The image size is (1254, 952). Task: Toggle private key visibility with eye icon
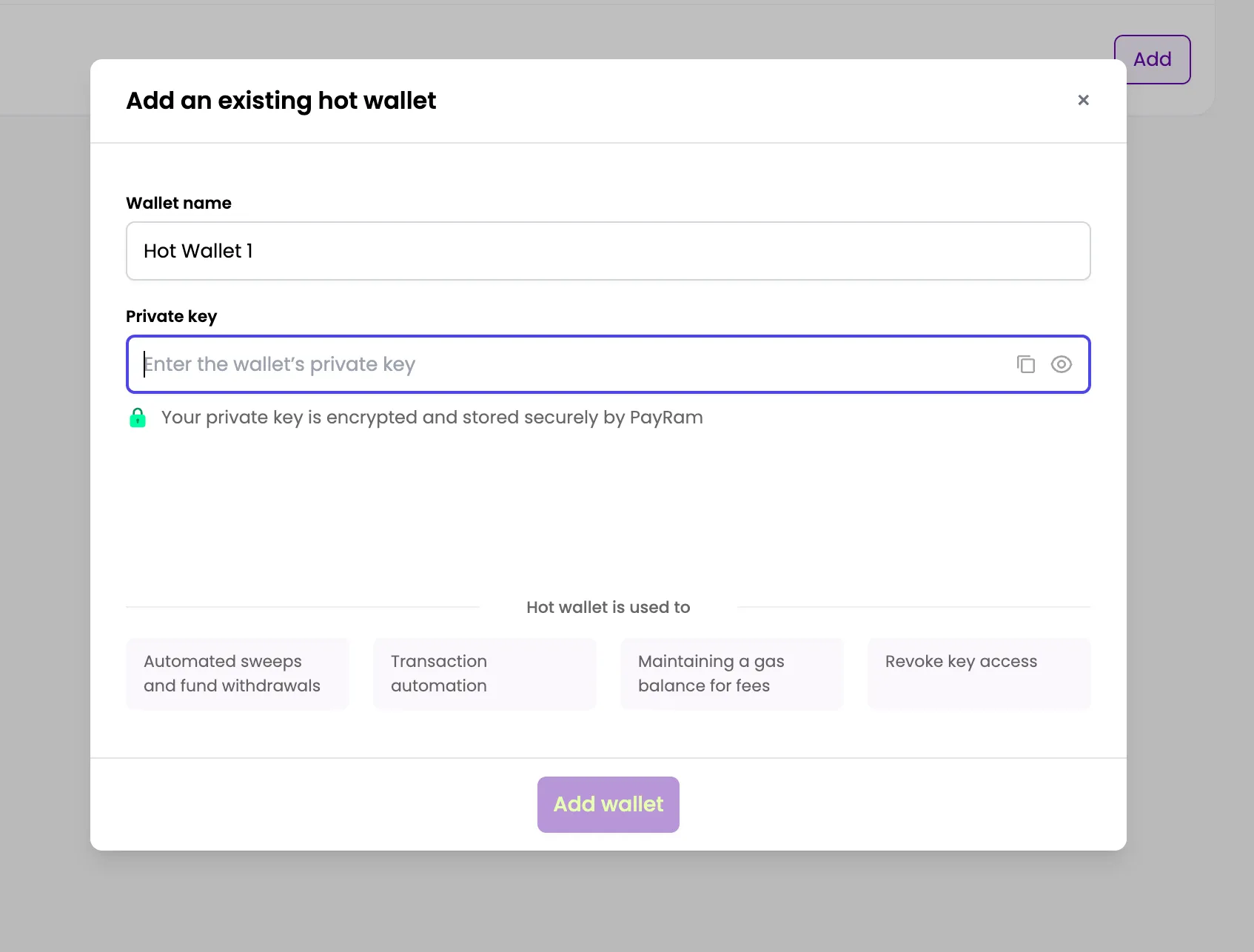click(1061, 364)
